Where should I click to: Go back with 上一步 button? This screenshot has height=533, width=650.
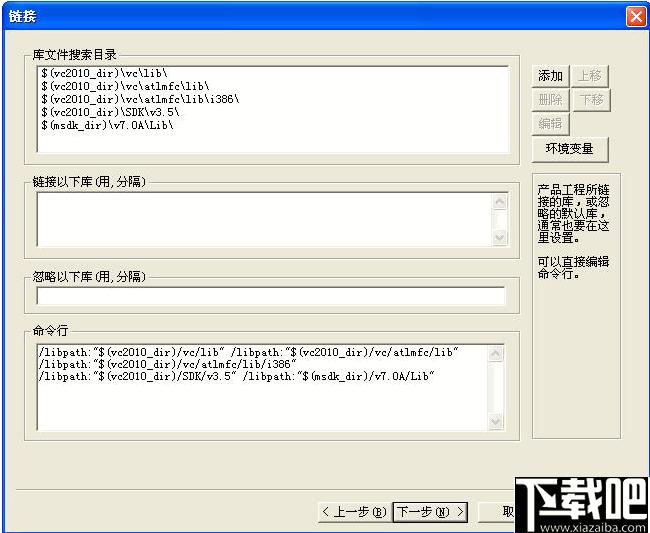(354, 512)
